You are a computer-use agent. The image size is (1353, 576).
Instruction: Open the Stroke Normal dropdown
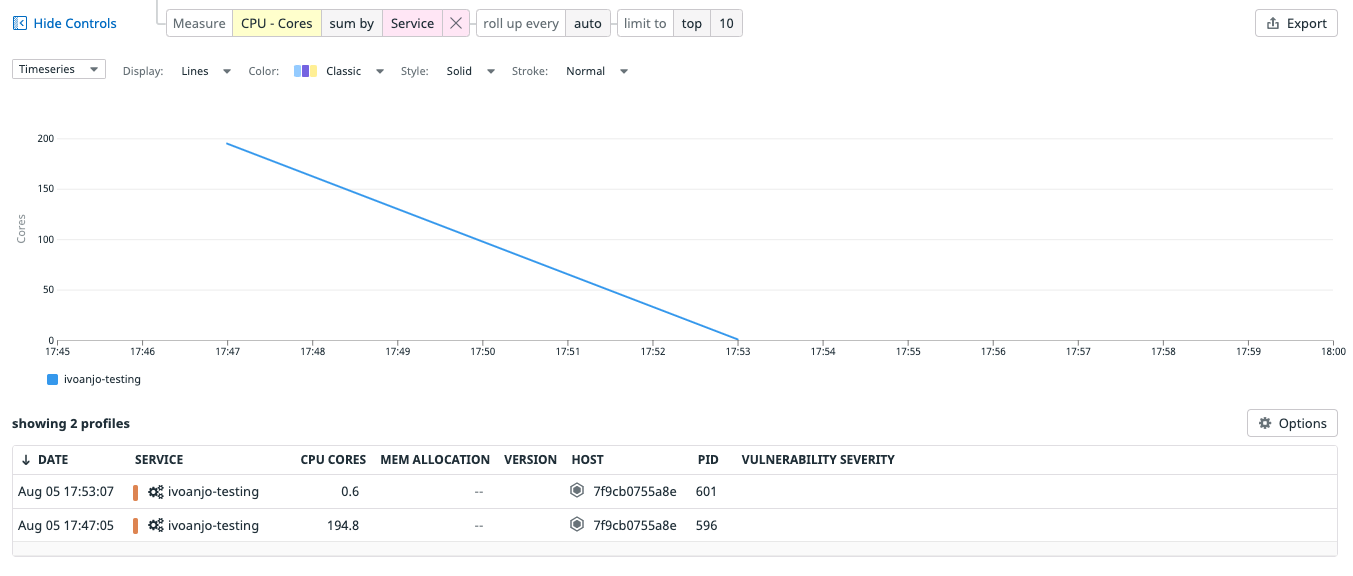pos(597,71)
